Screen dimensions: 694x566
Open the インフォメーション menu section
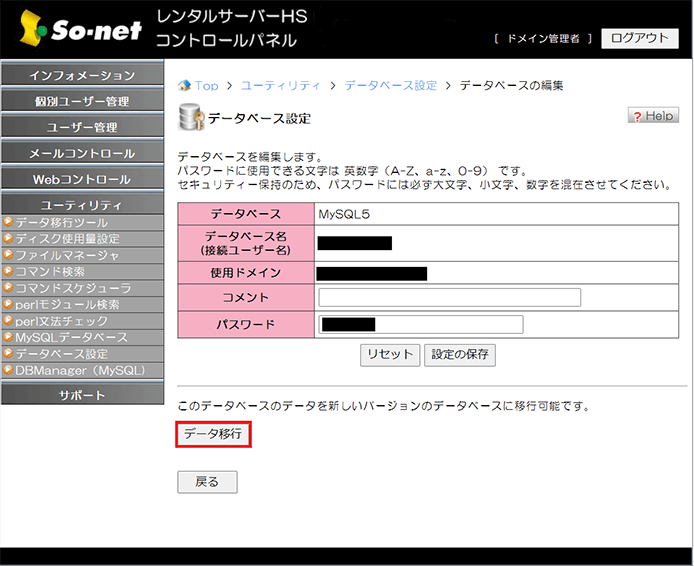(x=82, y=75)
